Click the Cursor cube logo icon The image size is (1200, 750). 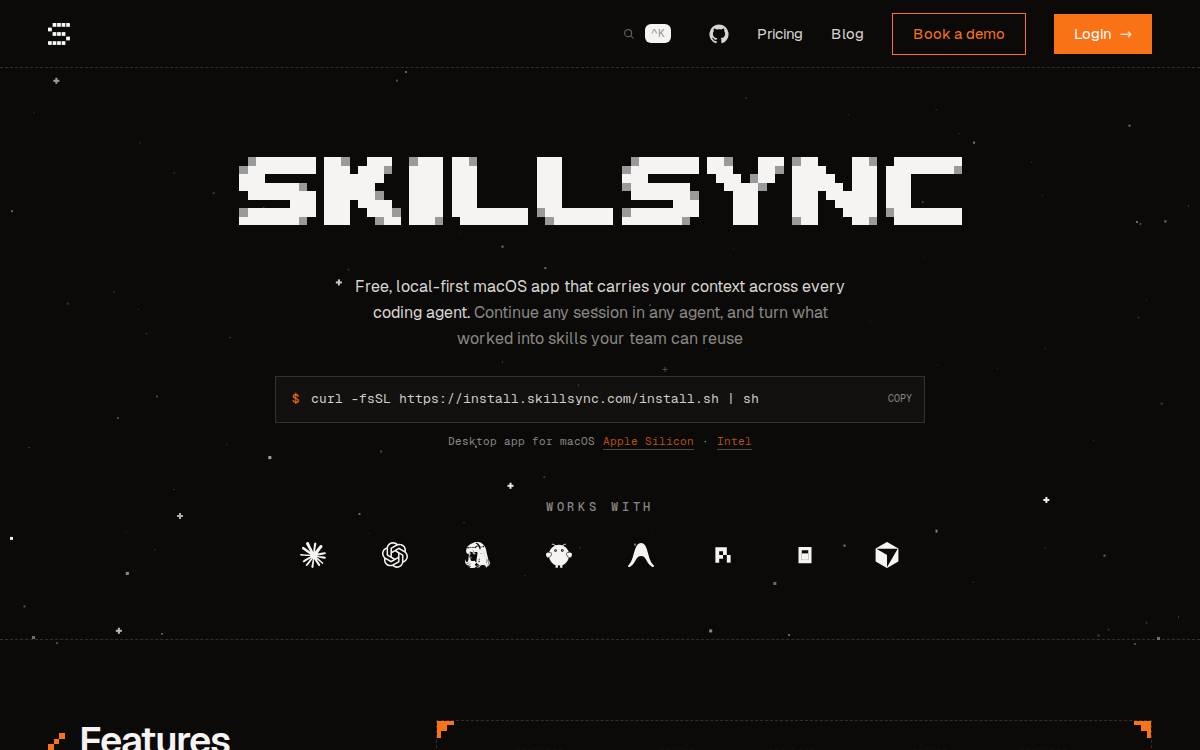tap(887, 555)
